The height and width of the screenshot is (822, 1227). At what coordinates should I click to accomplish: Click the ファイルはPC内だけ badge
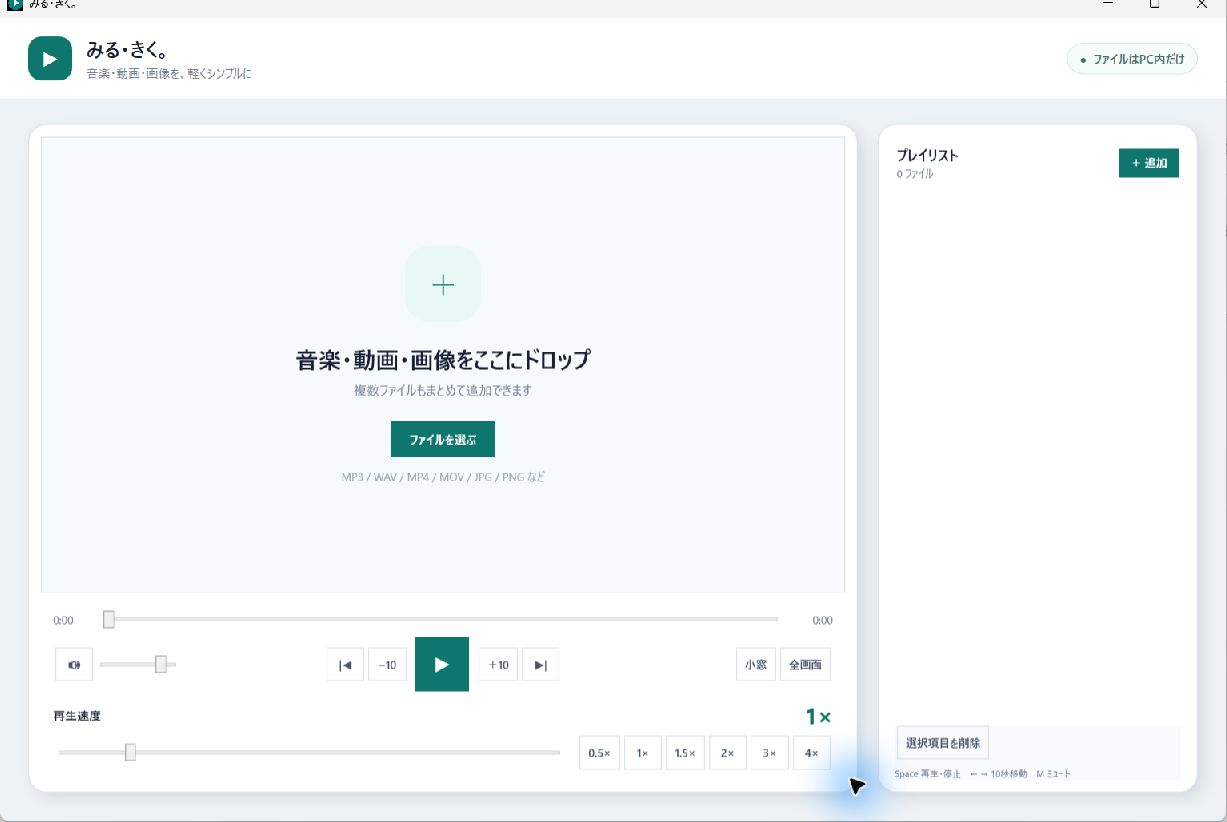[1132, 59]
